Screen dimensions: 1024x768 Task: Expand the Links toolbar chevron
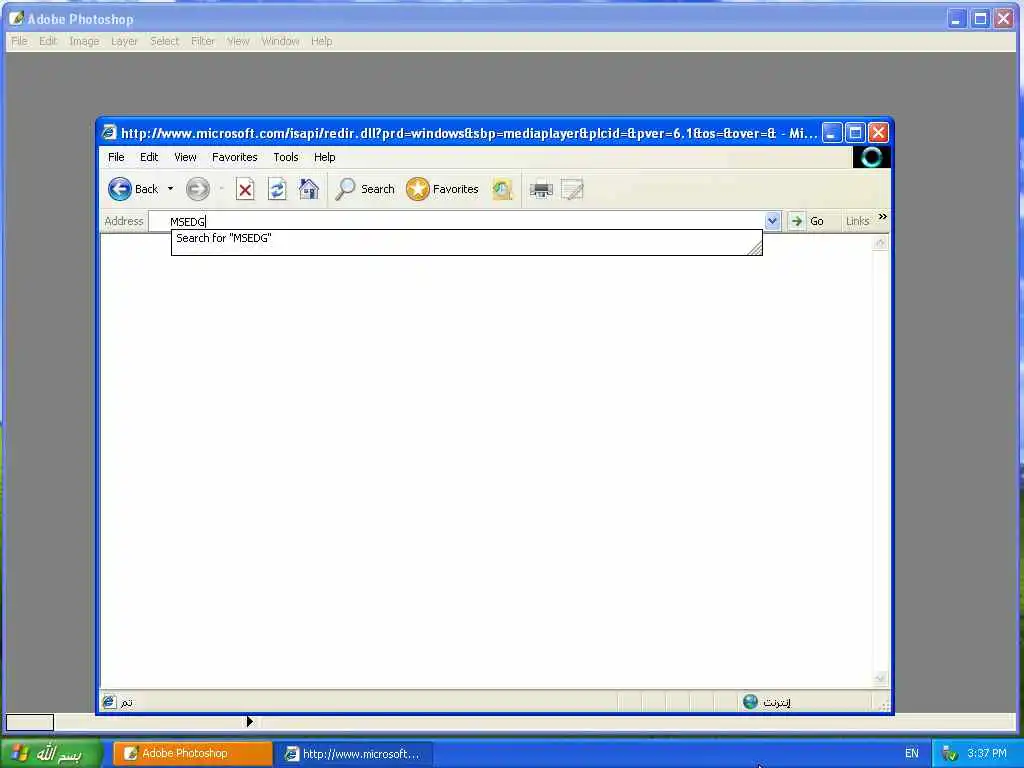tap(882, 217)
